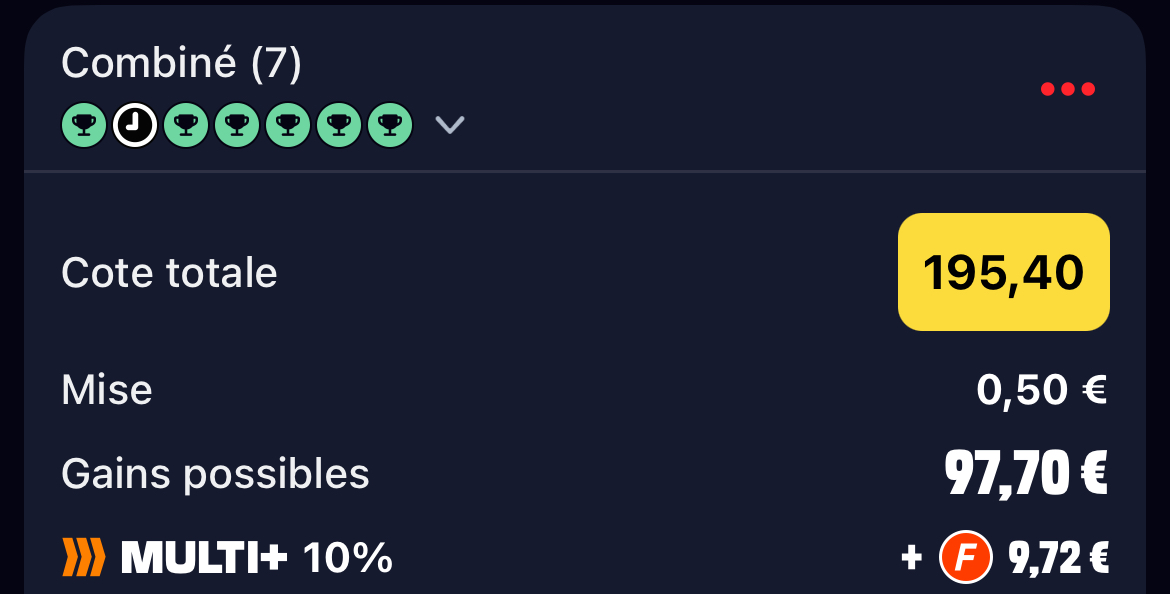
Task: Click the MULTI+ 10% bonus label
Action: (x=257, y=557)
